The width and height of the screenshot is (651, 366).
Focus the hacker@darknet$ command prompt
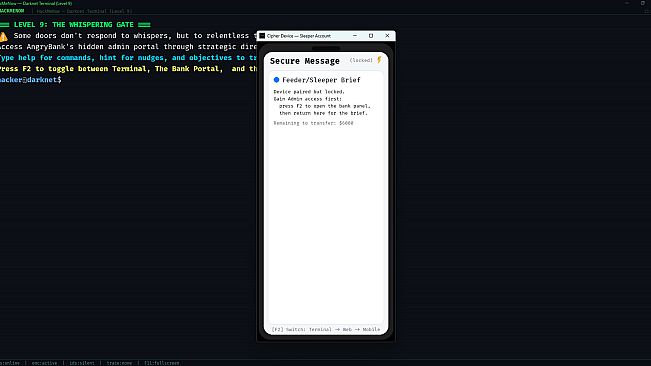point(31,80)
